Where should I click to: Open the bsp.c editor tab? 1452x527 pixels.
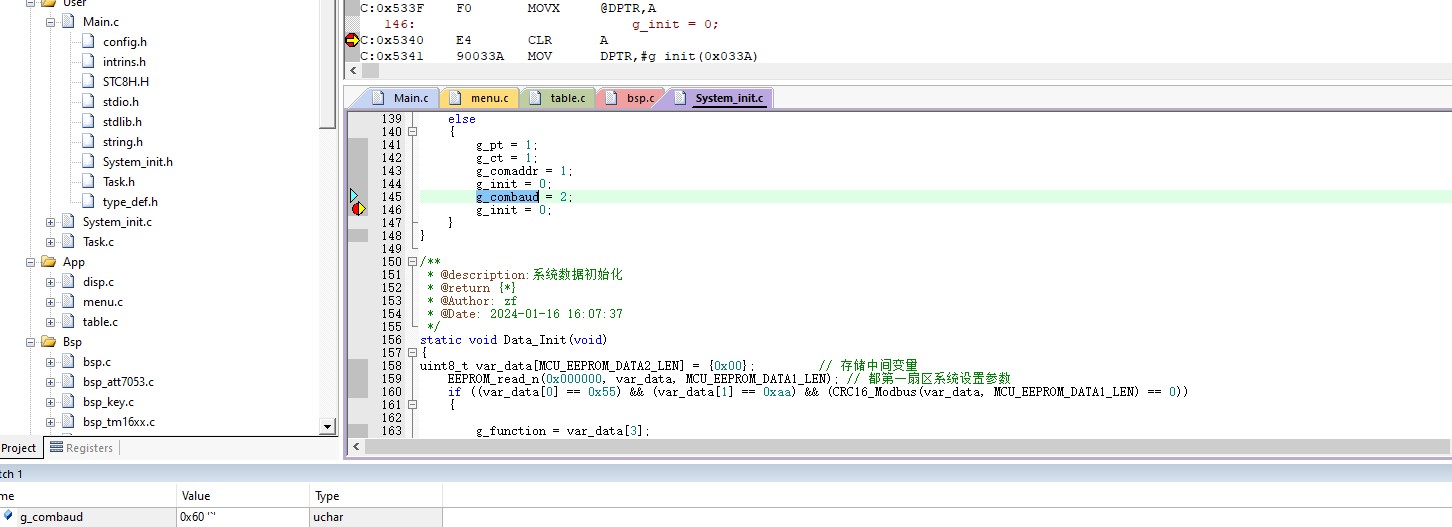coord(631,98)
